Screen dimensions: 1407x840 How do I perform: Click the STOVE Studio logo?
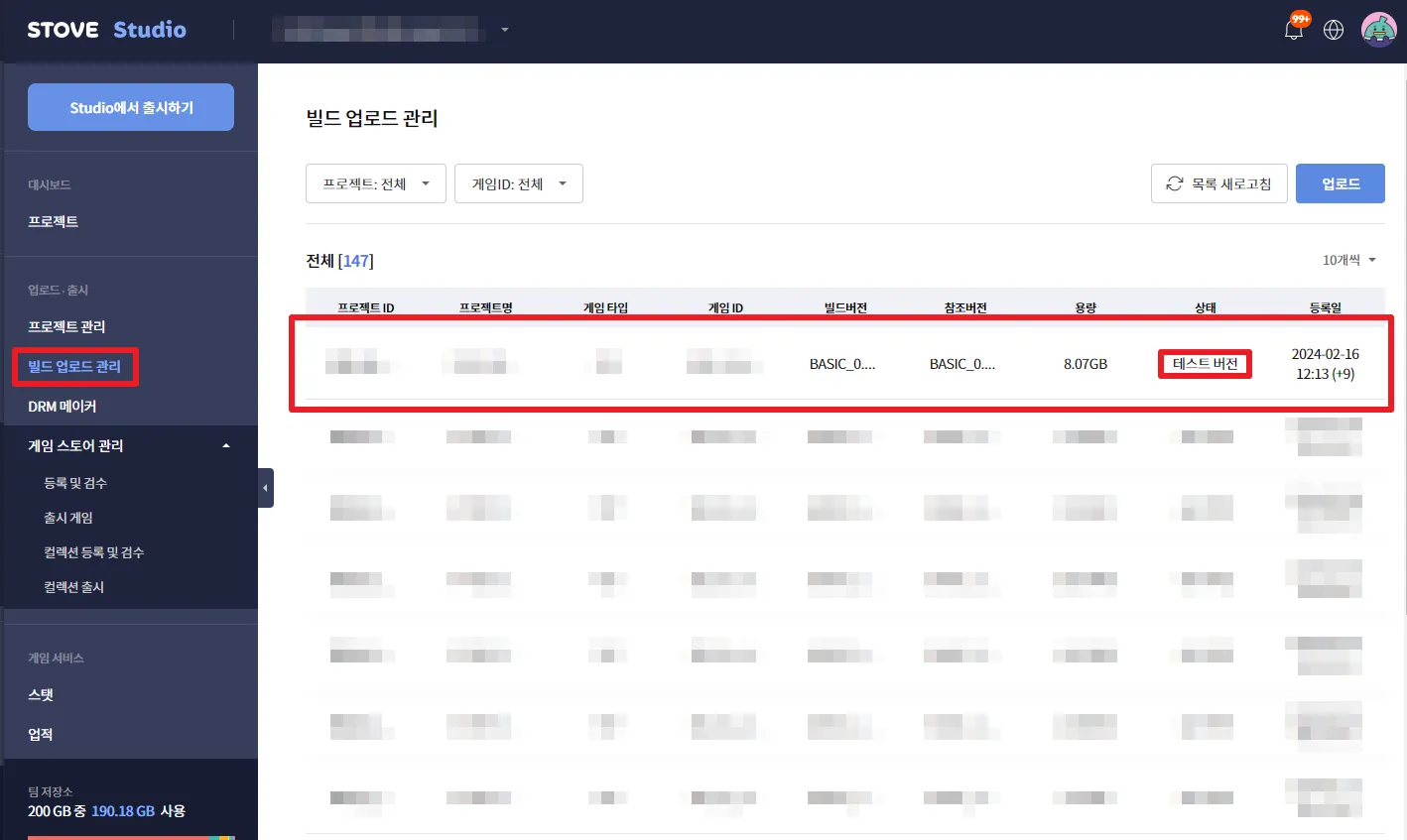[x=107, y=30]
